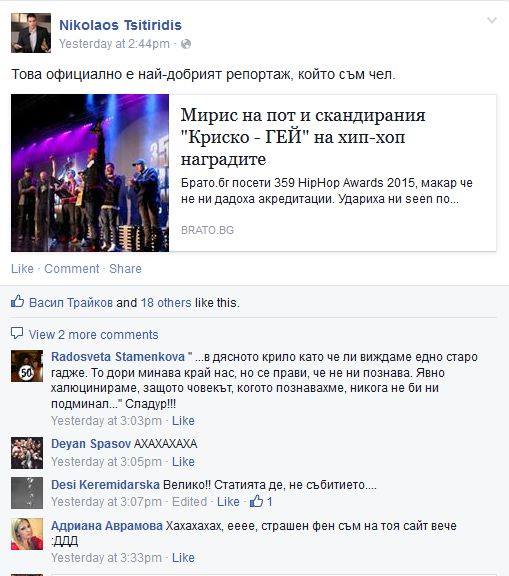This screenshot has height=576, width=509.
Task: Click the thumbs-up icon beside Васил Трайков
Action: pyautogui.click(x=17, y=302)
